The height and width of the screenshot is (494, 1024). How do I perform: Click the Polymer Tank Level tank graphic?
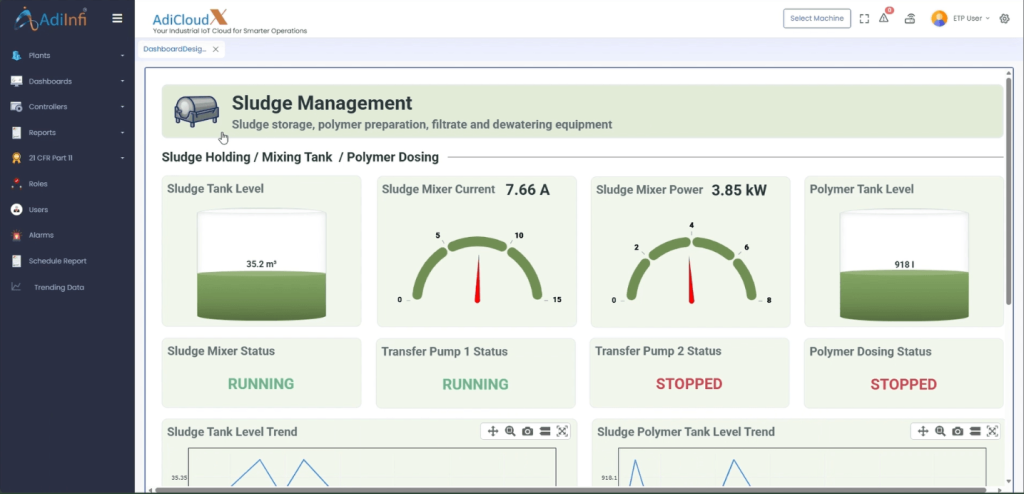[904, 265]
